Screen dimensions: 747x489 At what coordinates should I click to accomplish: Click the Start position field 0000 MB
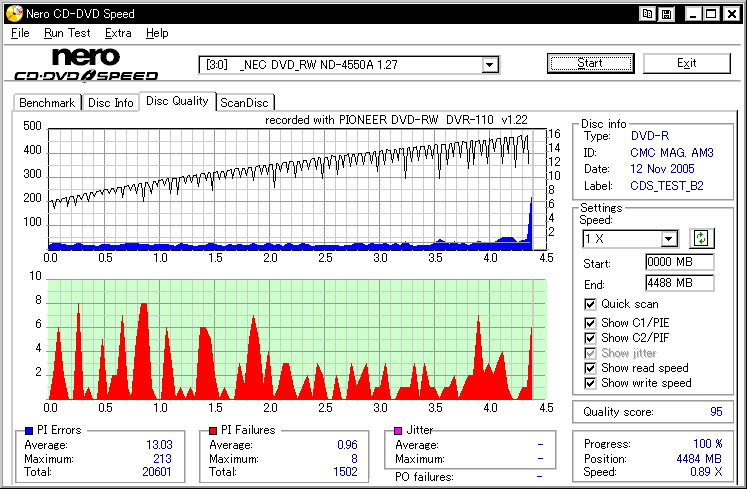pos(679,262)
